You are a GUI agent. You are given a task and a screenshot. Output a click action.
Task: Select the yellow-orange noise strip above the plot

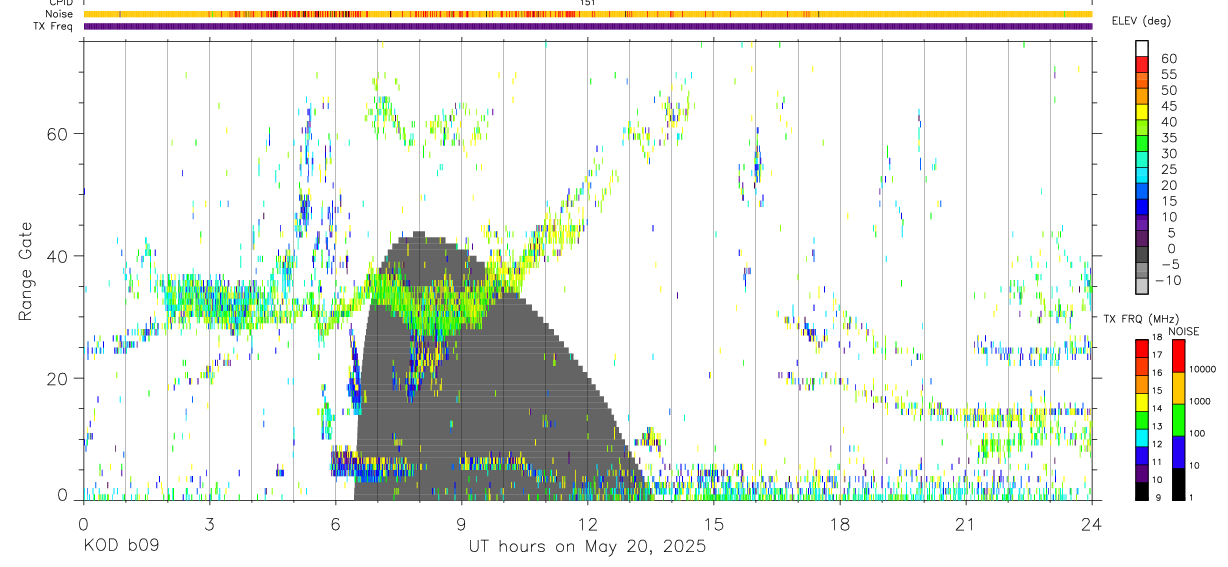tap(588, 14)
